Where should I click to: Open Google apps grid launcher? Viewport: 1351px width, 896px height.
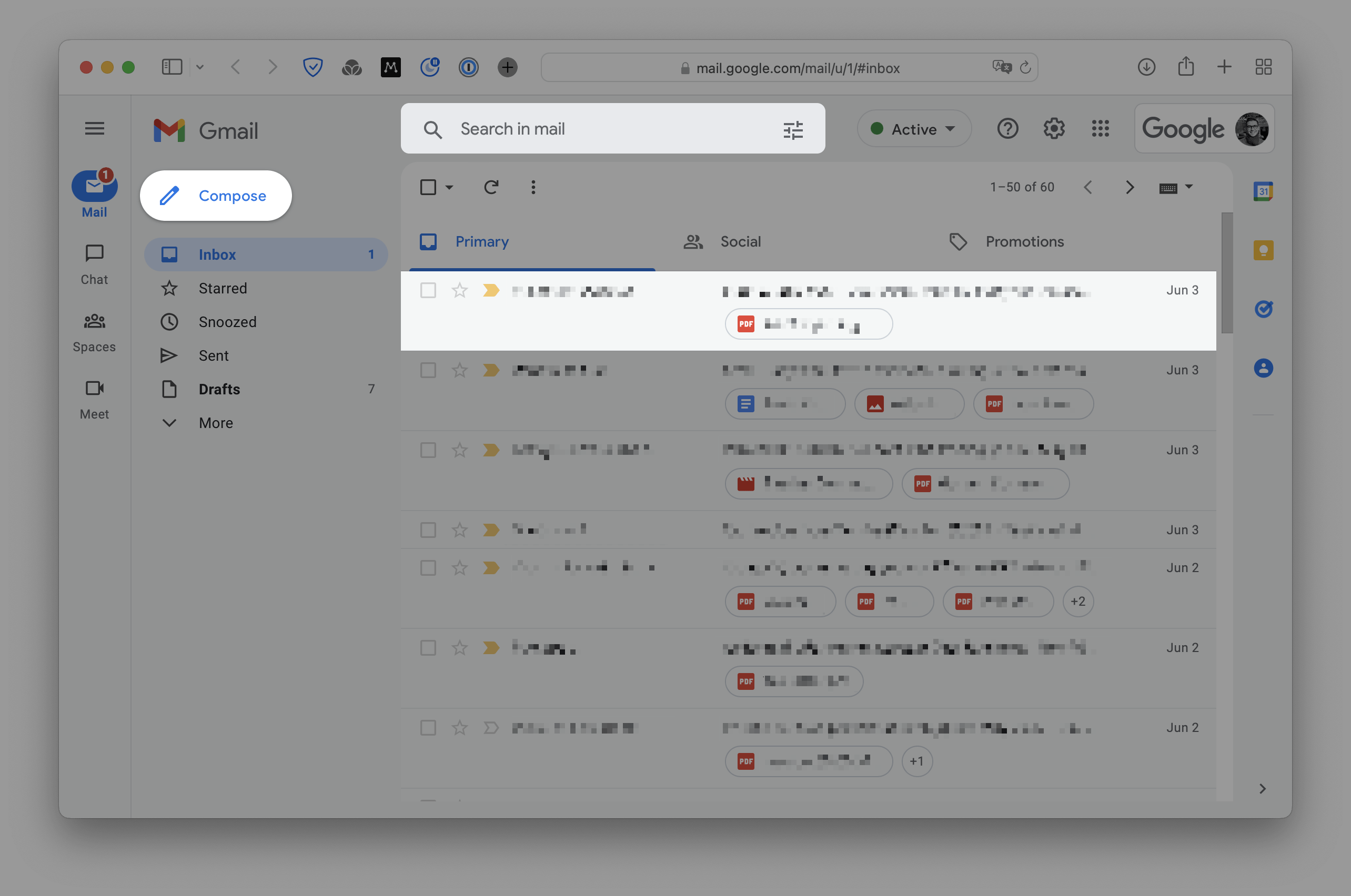coord(1100,129)
